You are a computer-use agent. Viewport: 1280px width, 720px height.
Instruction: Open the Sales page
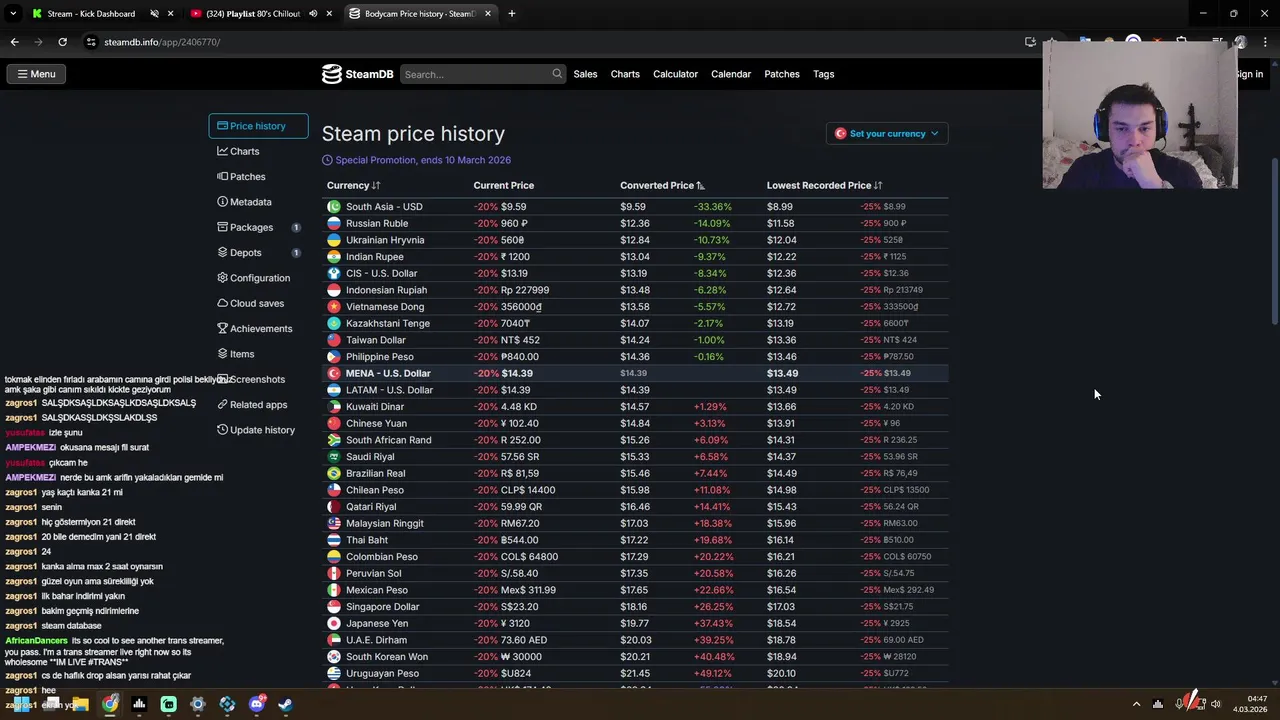click(585, 74)
